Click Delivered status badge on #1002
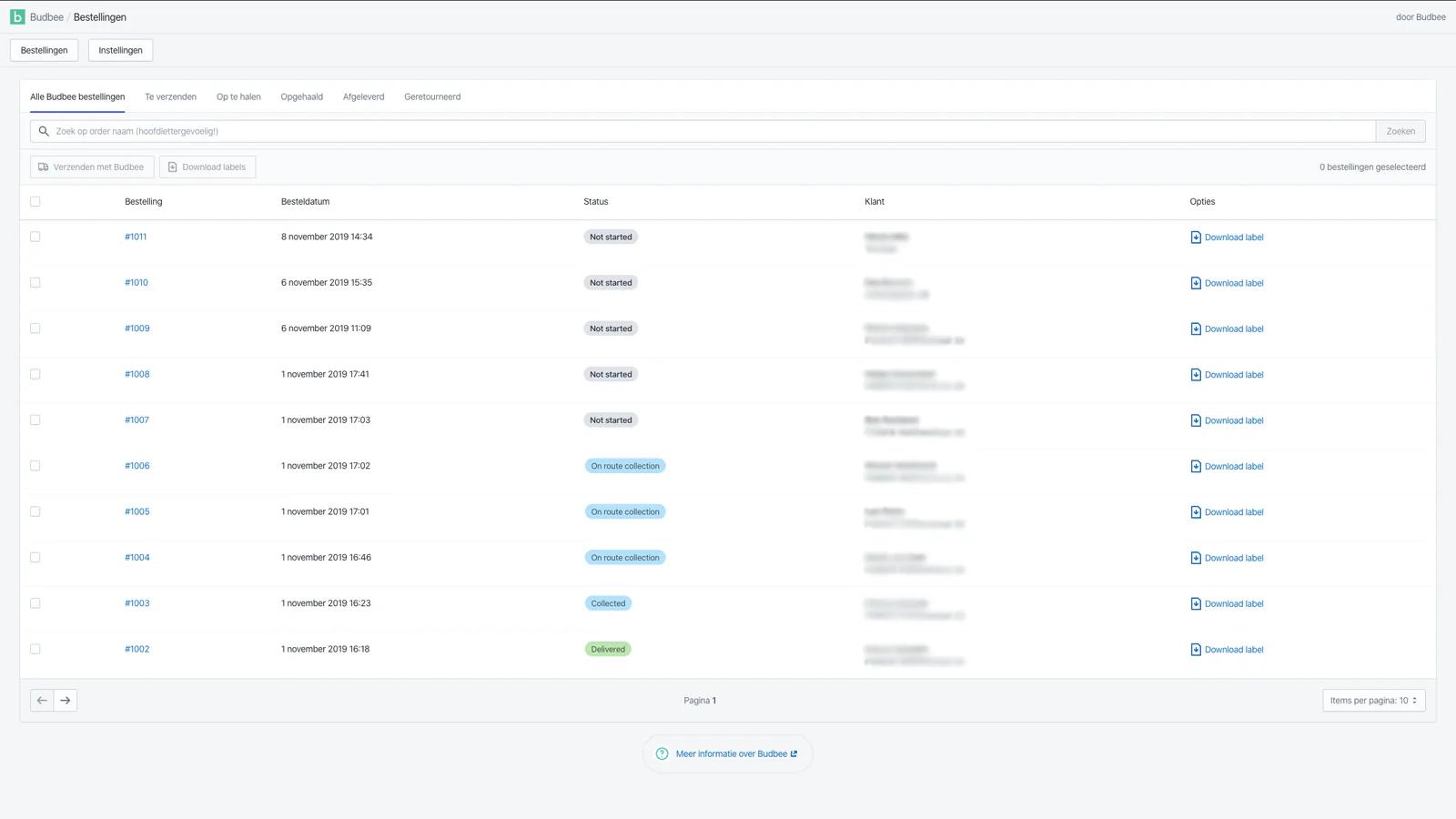 click(x=608, y=650)
